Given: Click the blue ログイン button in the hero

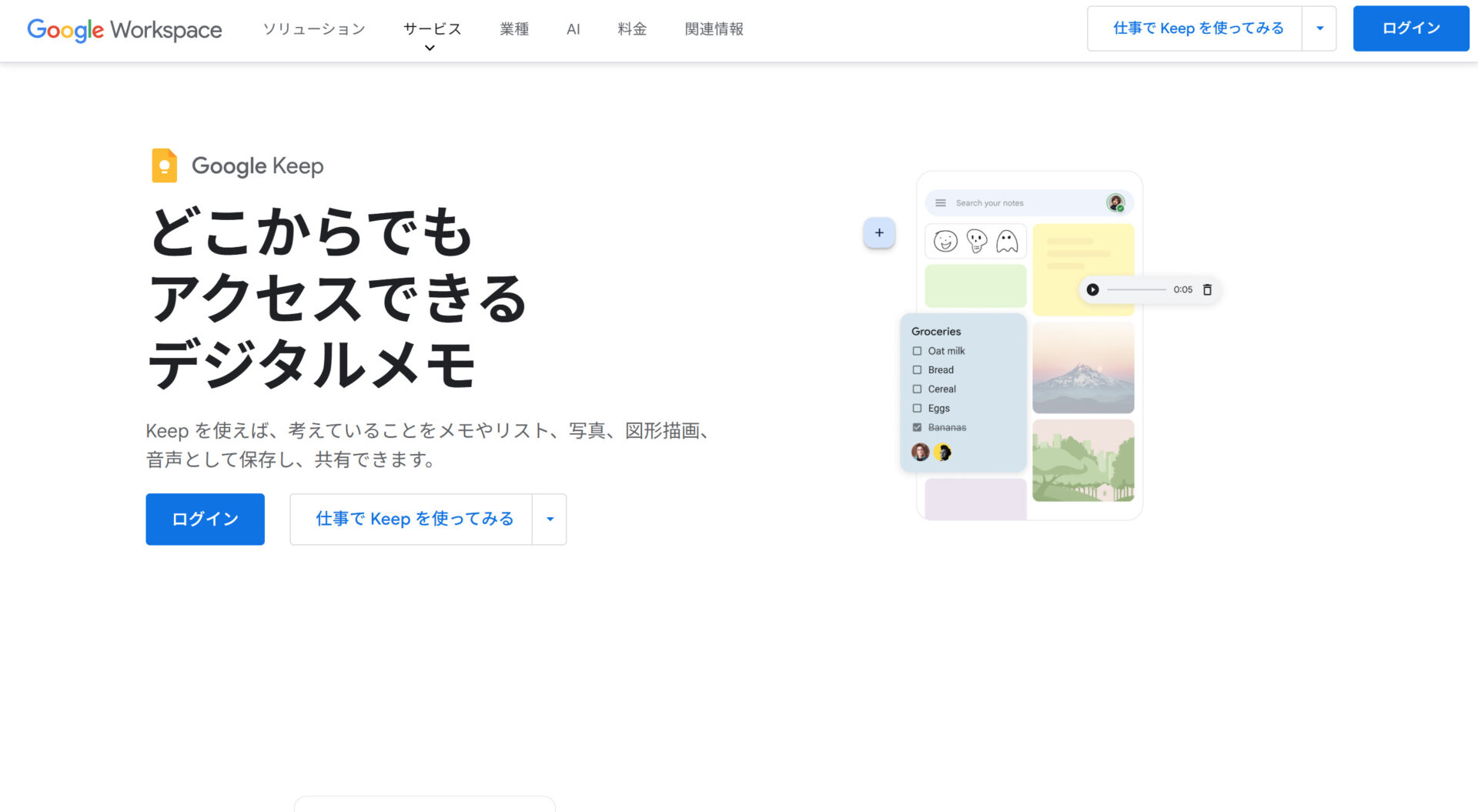Looking at the screenshot, I should 204,519.
